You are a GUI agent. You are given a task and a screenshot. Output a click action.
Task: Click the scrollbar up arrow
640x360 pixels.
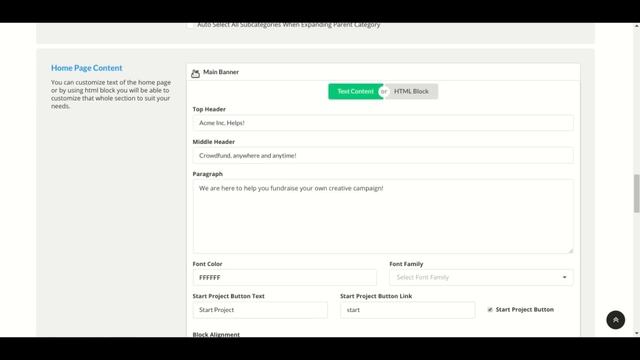[x=636, y=26]
